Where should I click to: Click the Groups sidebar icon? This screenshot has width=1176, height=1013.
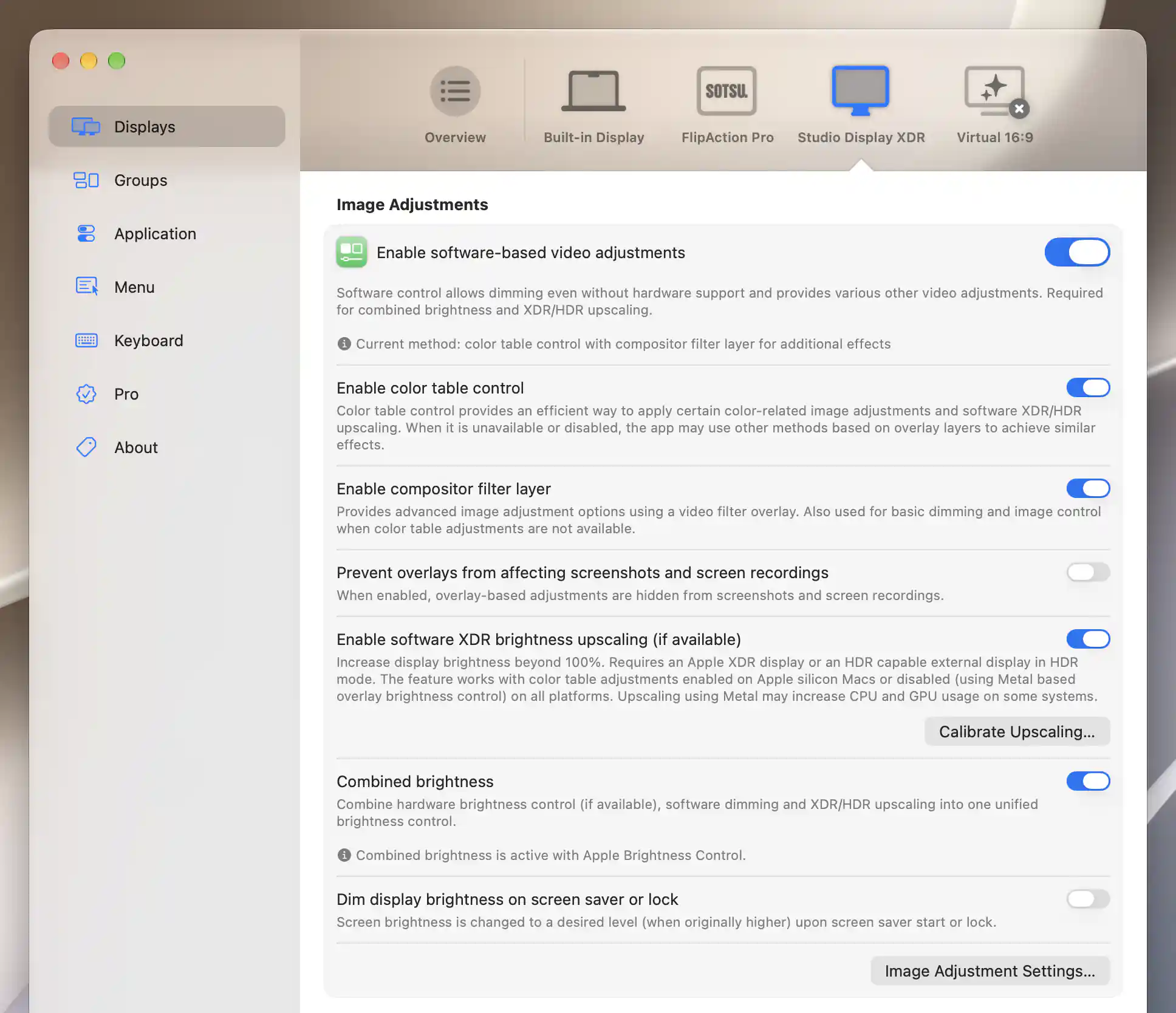click(x=86, y=180)
